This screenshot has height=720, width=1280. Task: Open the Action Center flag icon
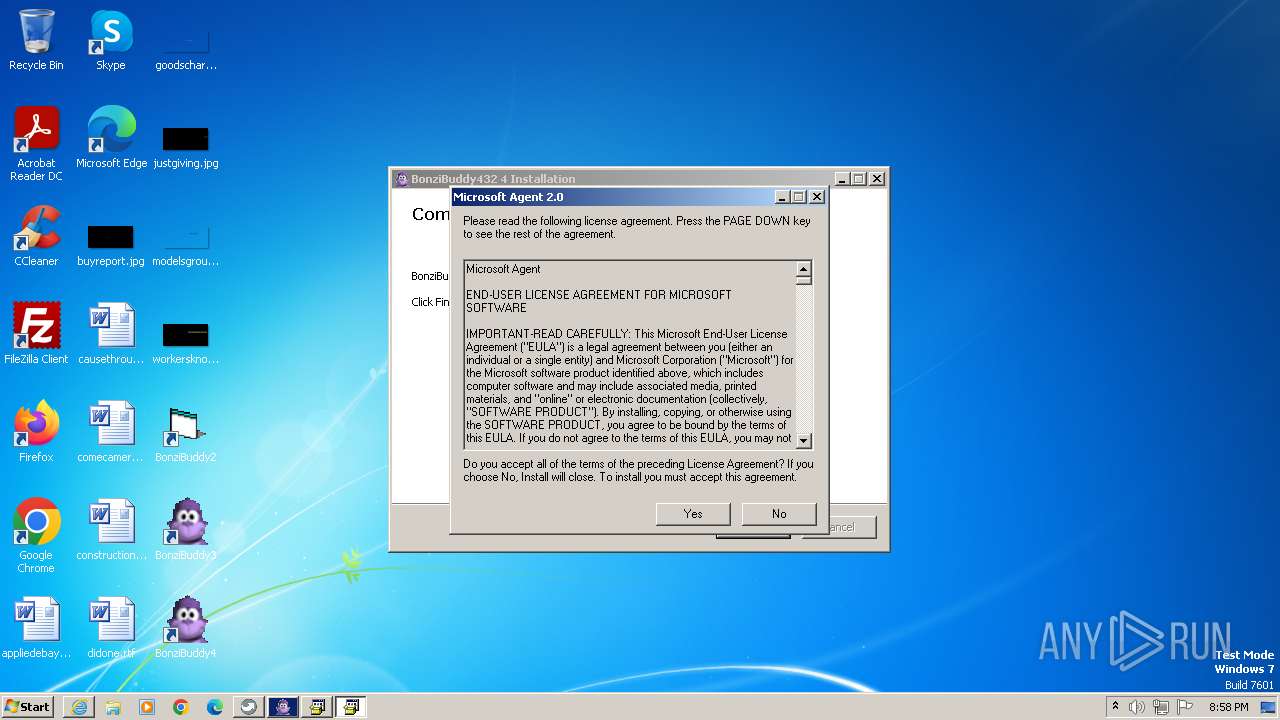(1185, 707)
